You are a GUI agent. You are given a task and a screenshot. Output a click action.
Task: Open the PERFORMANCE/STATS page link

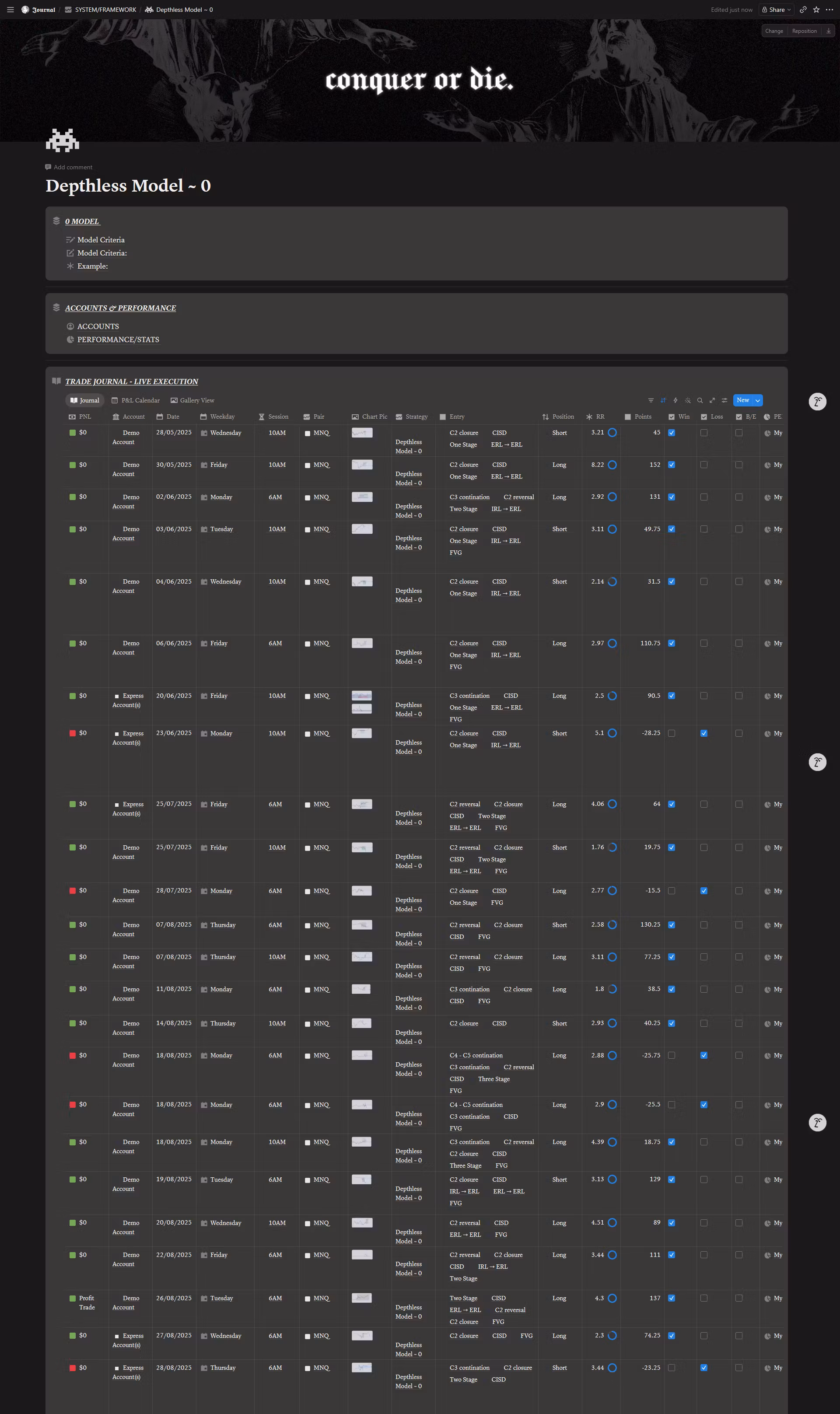click(118, 339)
